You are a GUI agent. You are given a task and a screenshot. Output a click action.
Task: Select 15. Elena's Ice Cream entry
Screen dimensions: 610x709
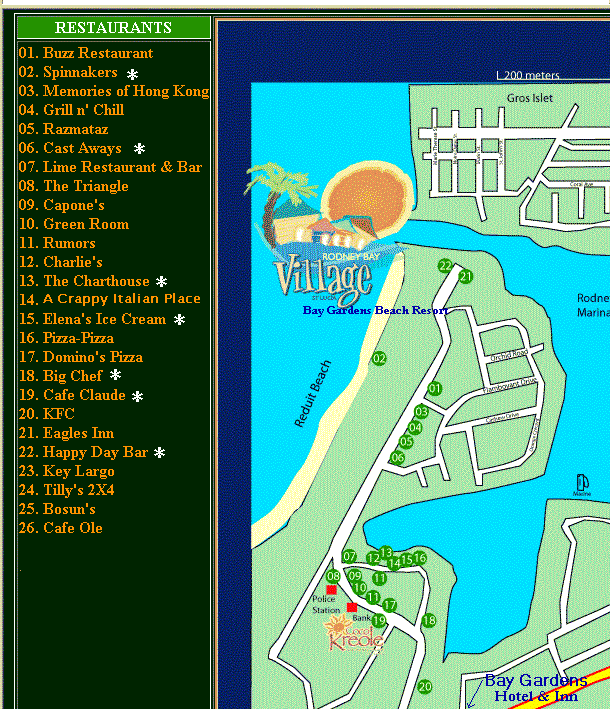92,319
